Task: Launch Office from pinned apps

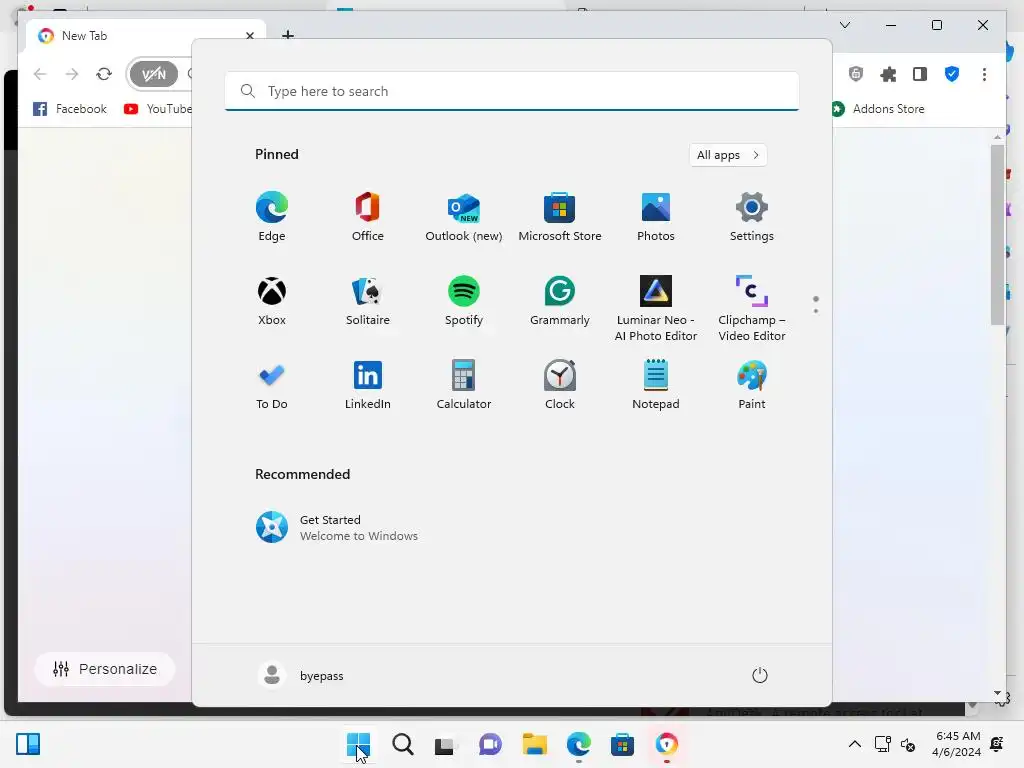Action: click(x=368, y=217)
